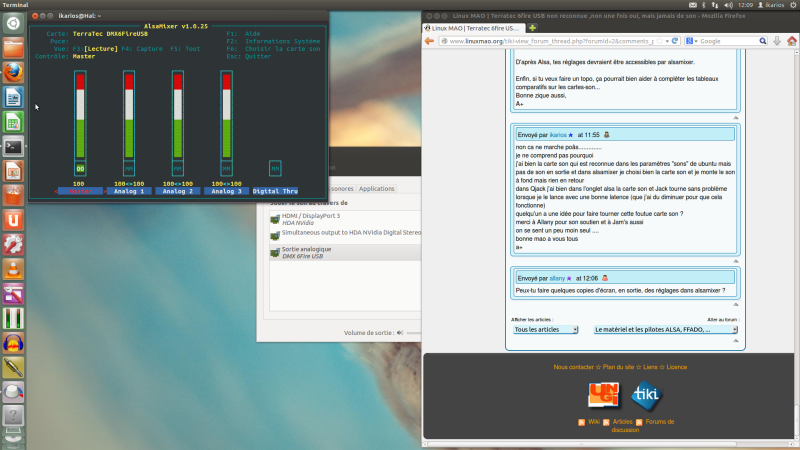Screen dimensions: 800x450
Task: Reload the page with the refresh icon
Action: click(x=675, y=41)
